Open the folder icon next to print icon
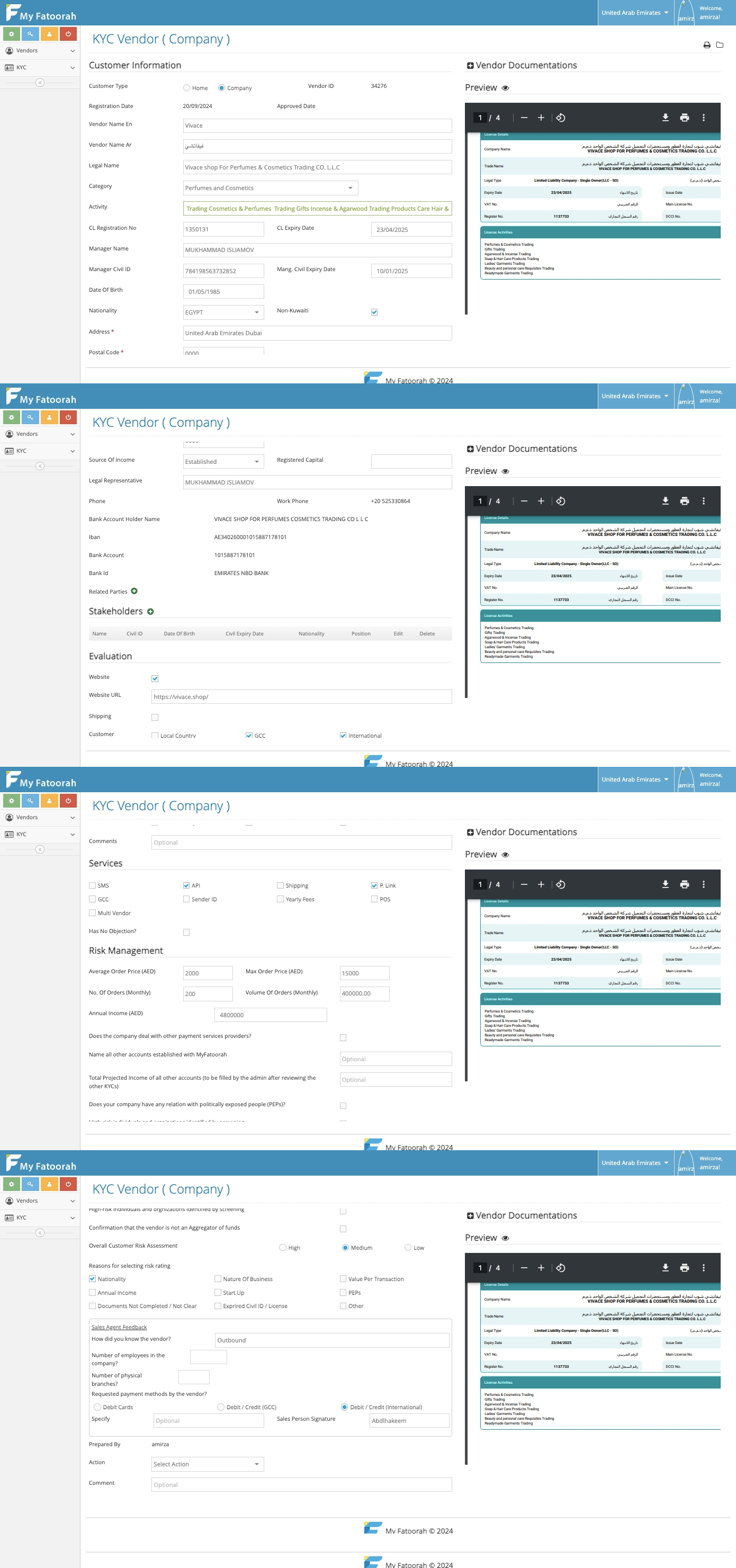 (x=720, y=45)
